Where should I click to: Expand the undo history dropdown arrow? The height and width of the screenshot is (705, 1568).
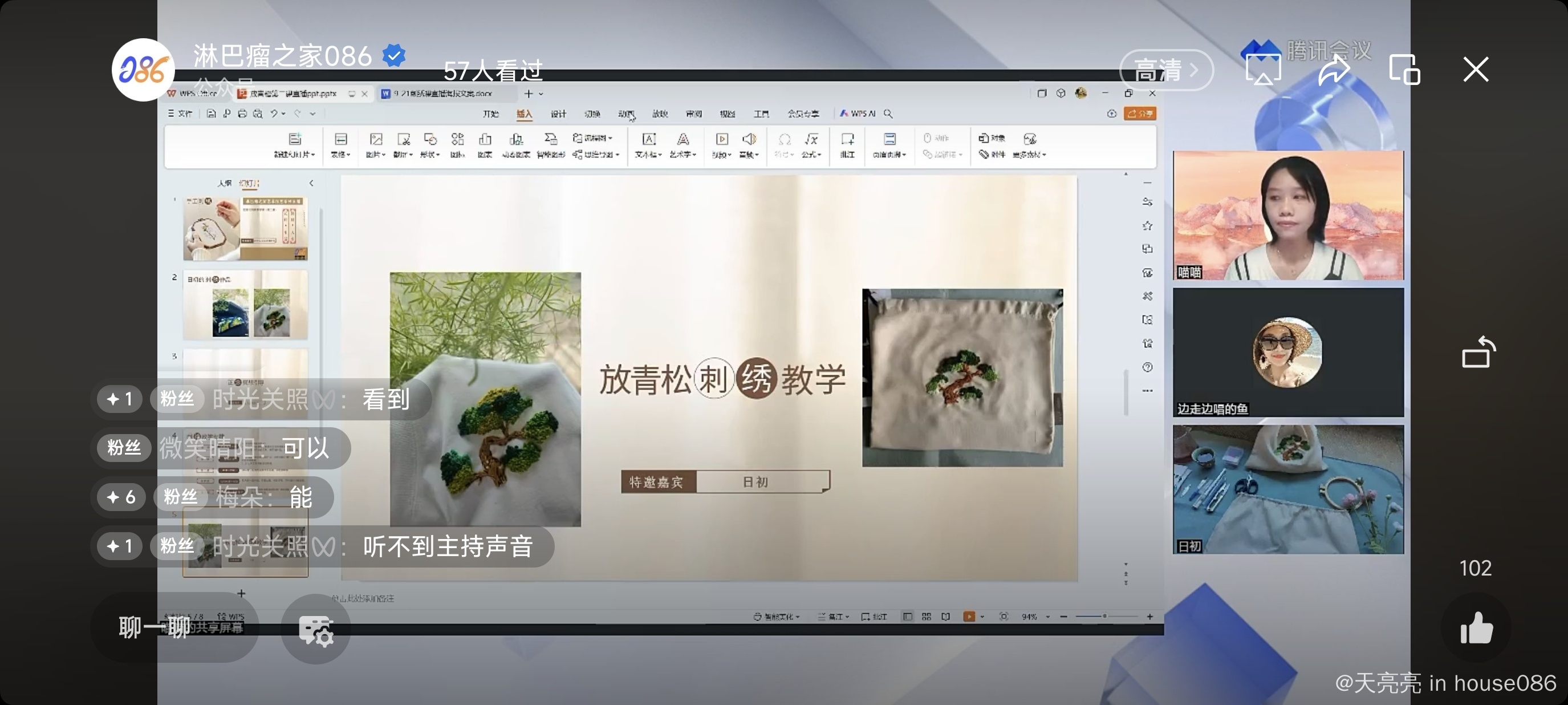[283, 114]
